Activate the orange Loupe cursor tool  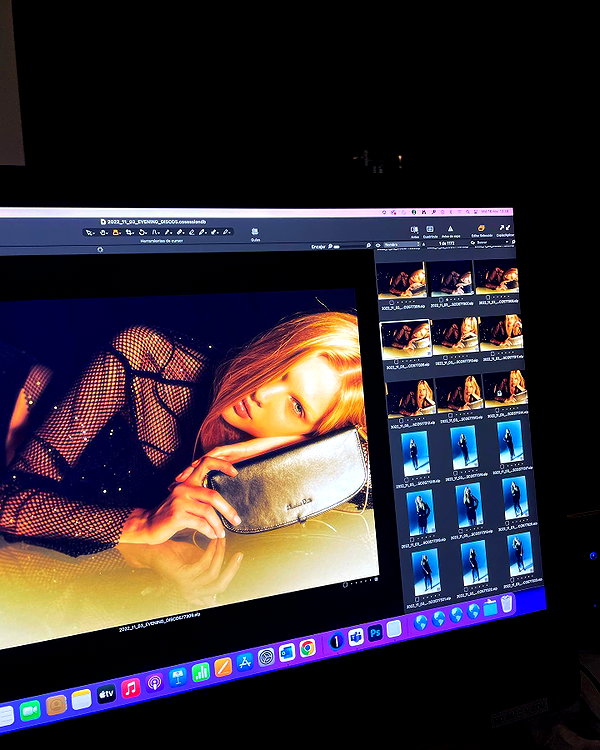coord(116,232)
